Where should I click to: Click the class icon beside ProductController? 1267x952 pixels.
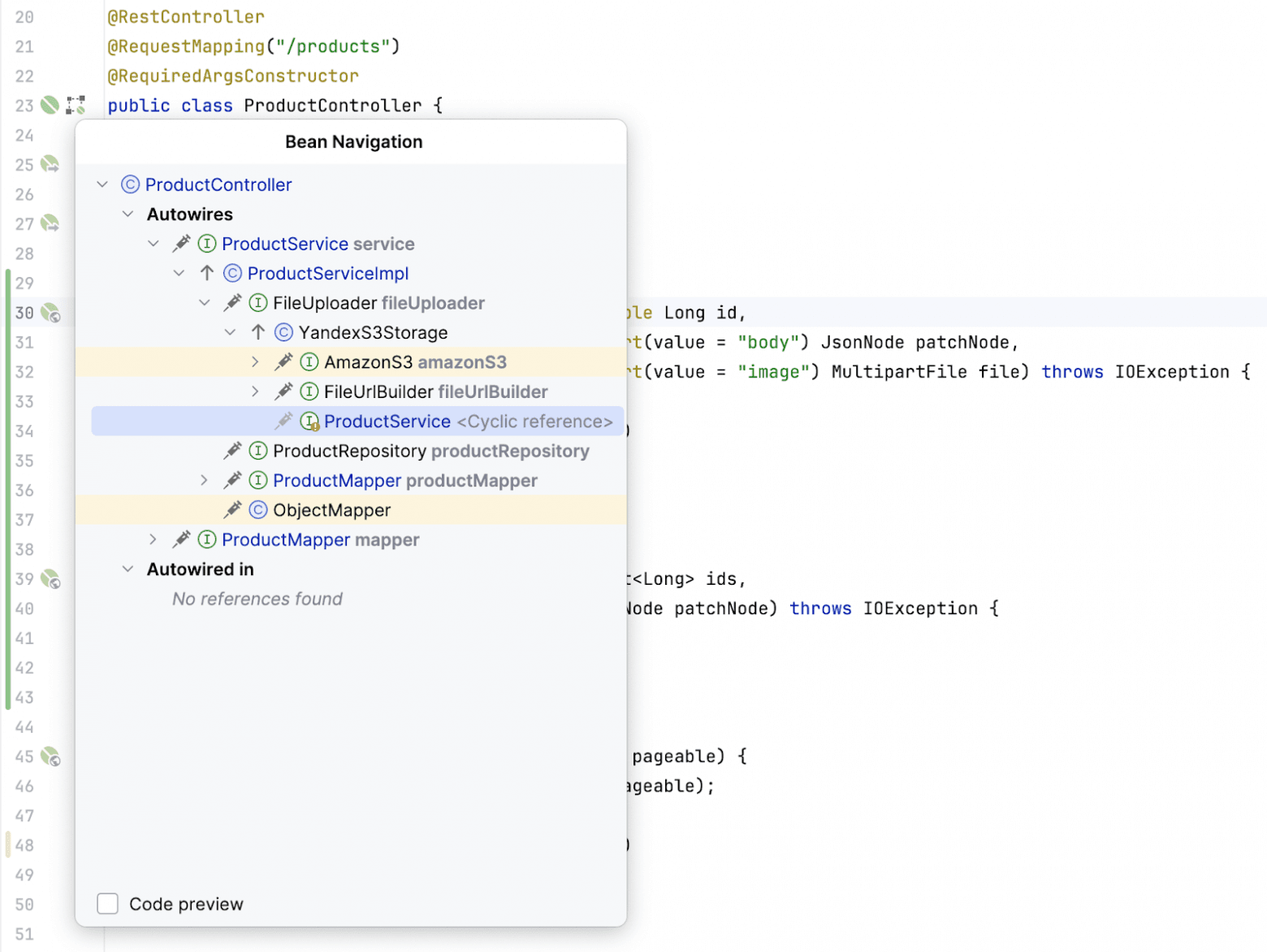click(x=130, y=184)
